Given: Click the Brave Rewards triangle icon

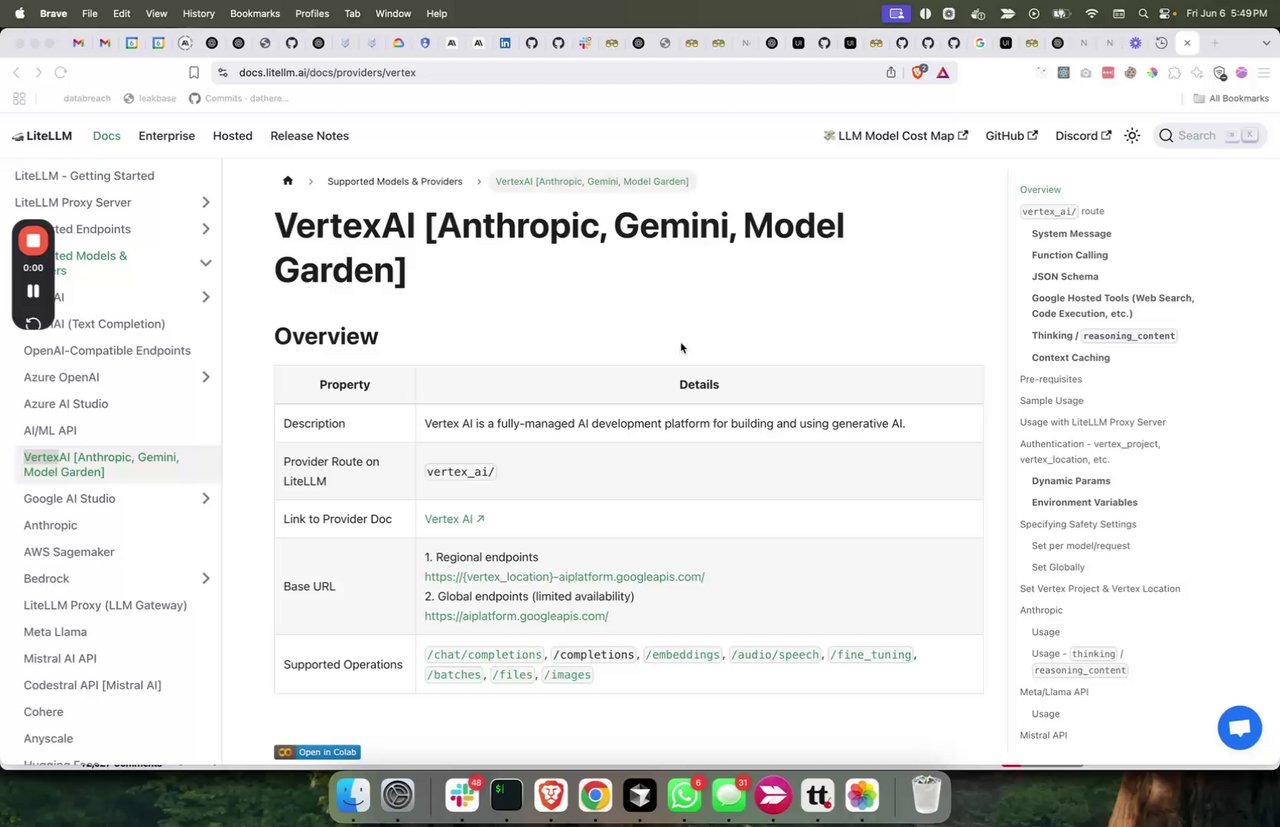Looking at the screenshot, I should point(942,72).
